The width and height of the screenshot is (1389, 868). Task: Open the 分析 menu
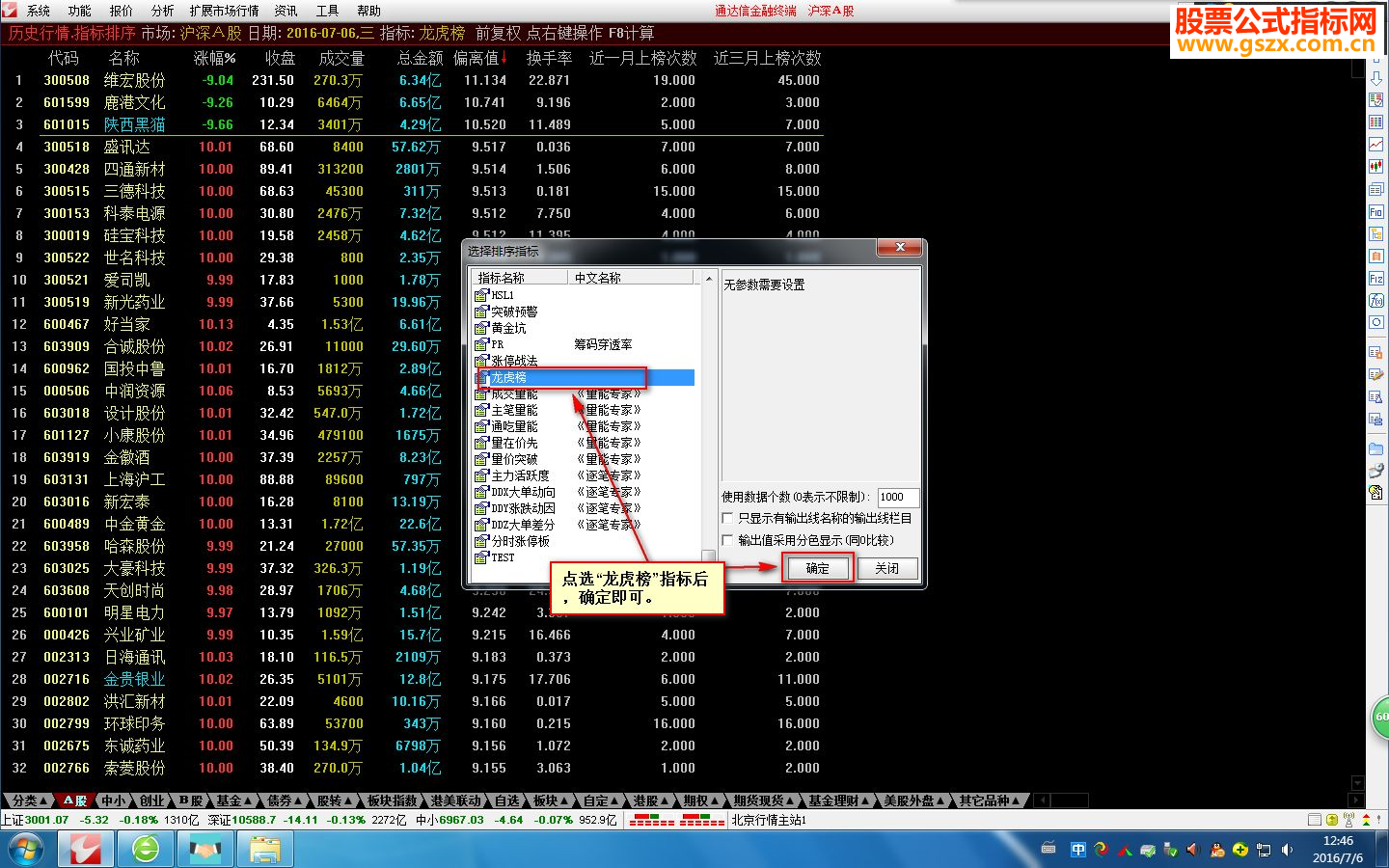click(163, 11)
